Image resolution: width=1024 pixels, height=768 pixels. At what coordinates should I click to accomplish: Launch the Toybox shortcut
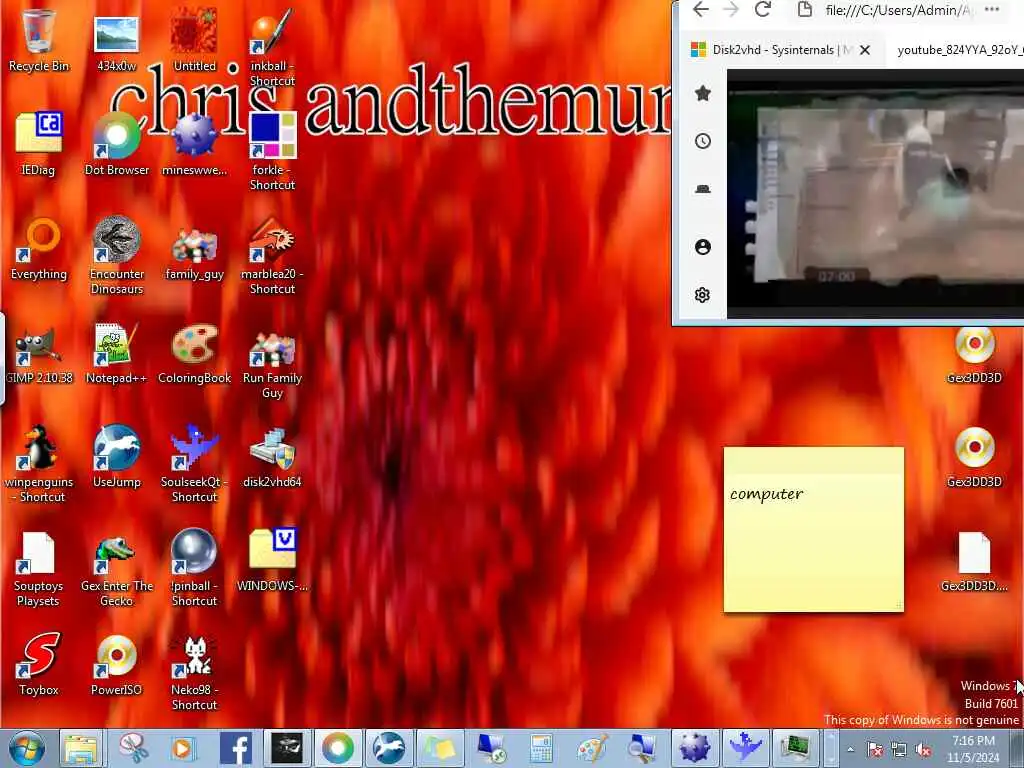click(x=39, y=663)
